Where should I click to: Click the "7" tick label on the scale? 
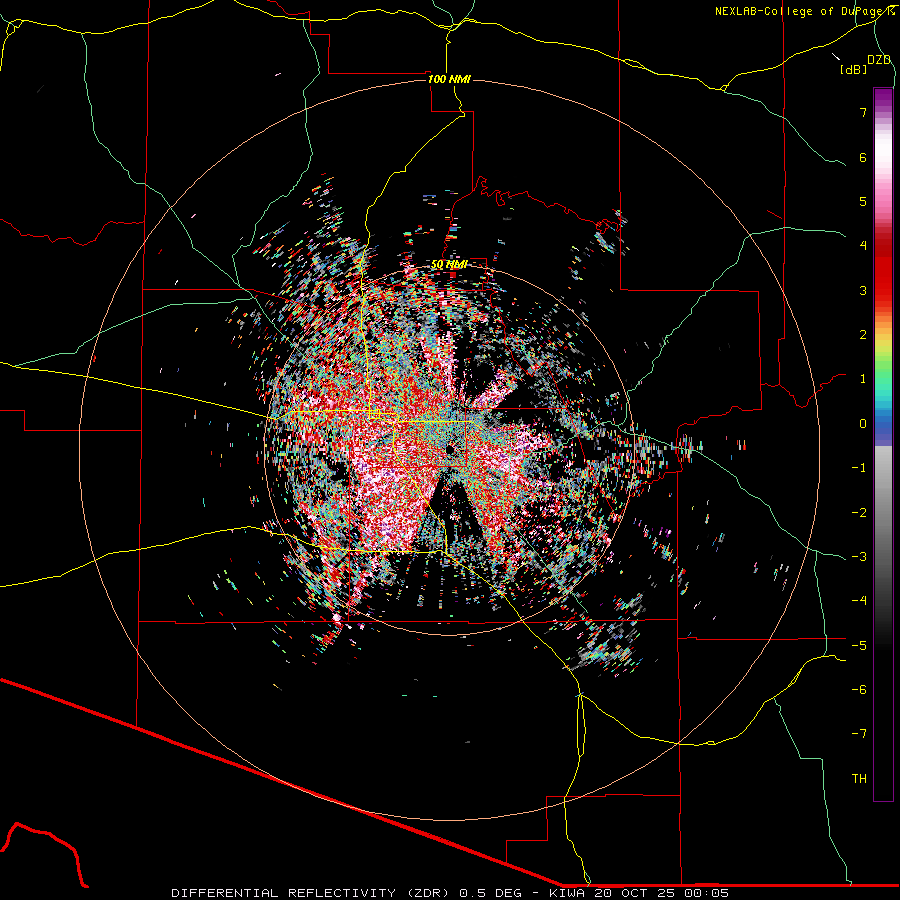pos(863,112)
